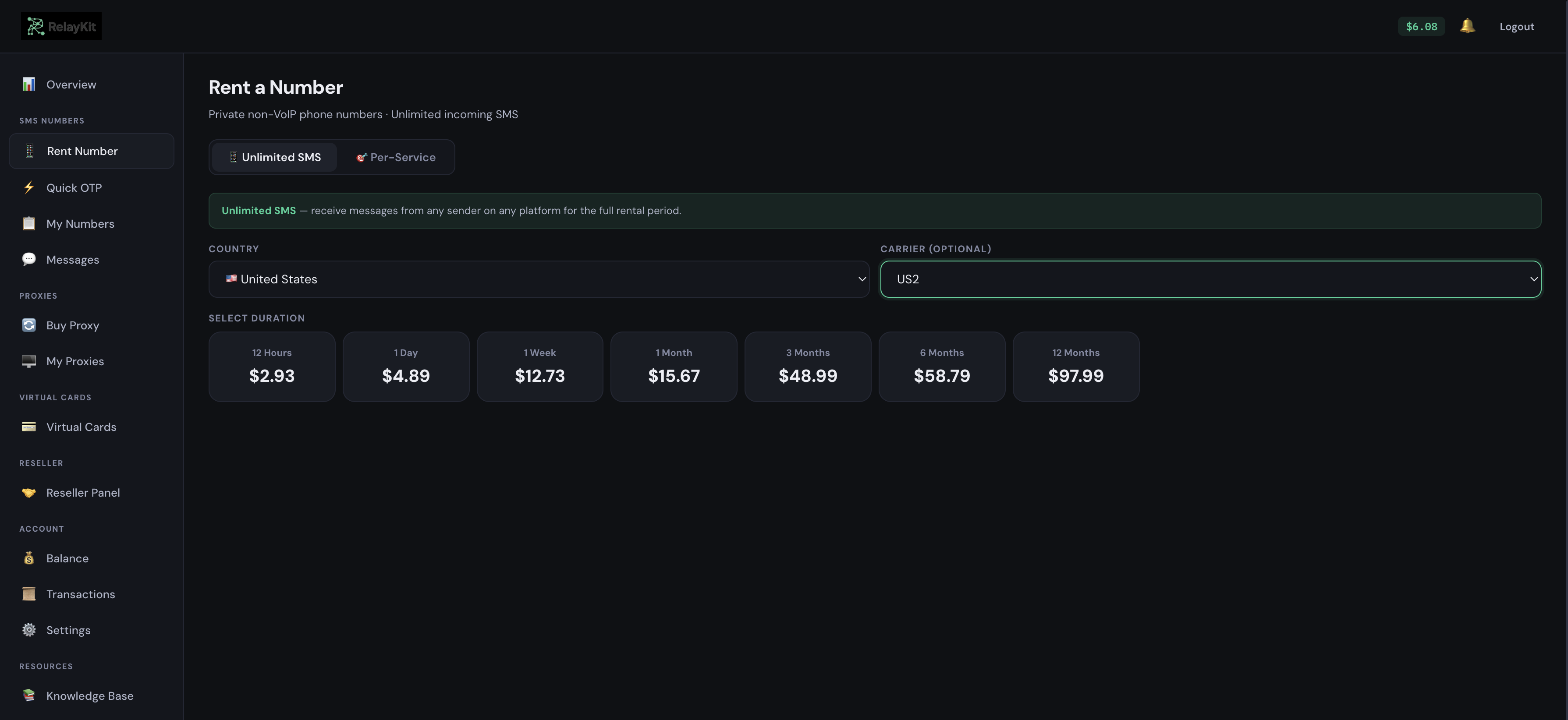Switch to the Per-Service tab
The height and width of the screenshot is (720, 1568).
pyautogui.click(x=396, y=158)
